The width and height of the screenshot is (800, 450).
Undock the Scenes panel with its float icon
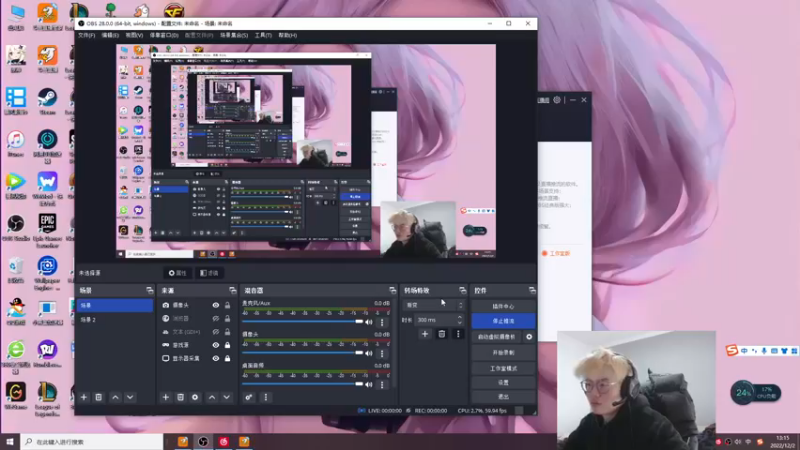(149, 290)
